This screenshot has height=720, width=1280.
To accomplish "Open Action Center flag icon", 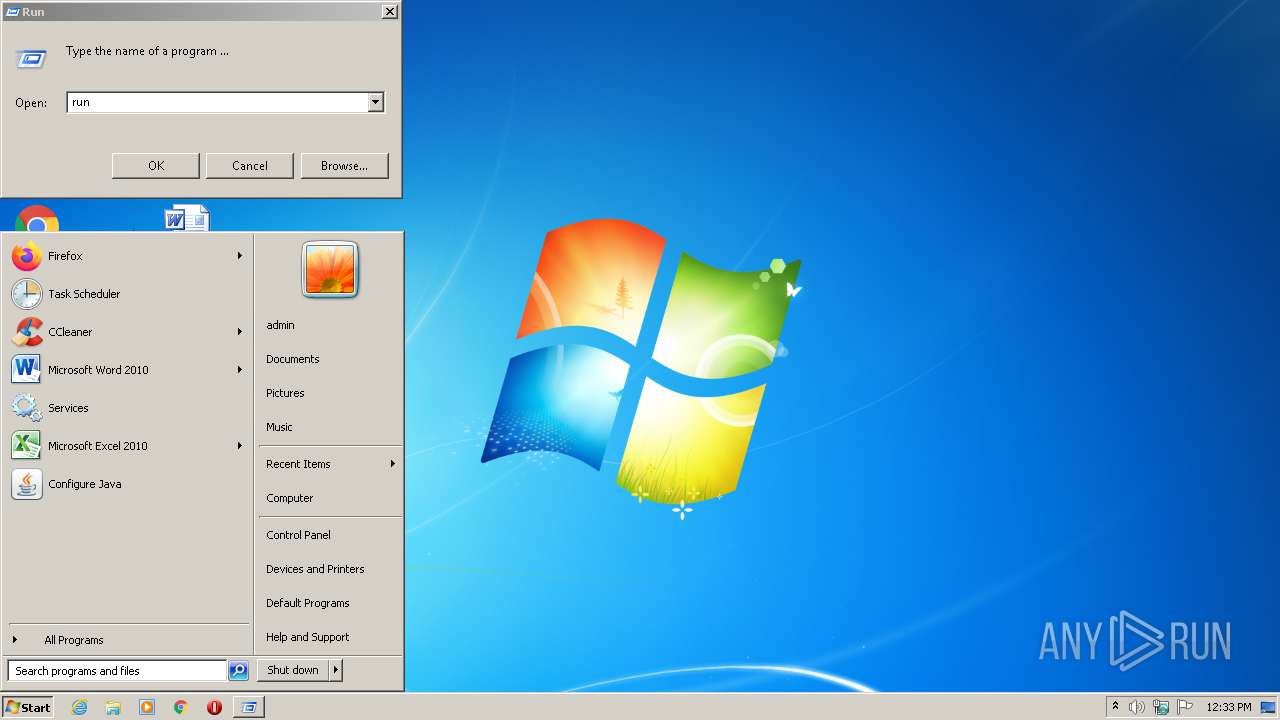I will (x=1185, y=707).
